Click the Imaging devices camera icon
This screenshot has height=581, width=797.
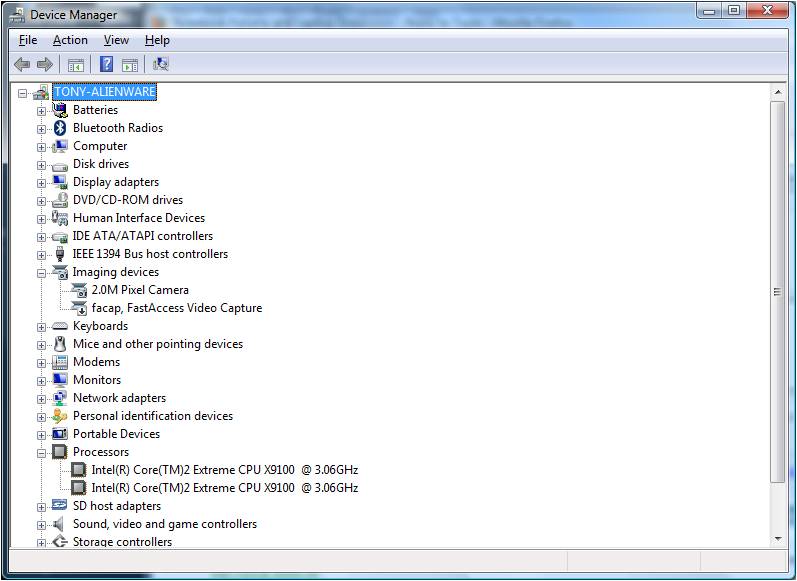point(60,272)
